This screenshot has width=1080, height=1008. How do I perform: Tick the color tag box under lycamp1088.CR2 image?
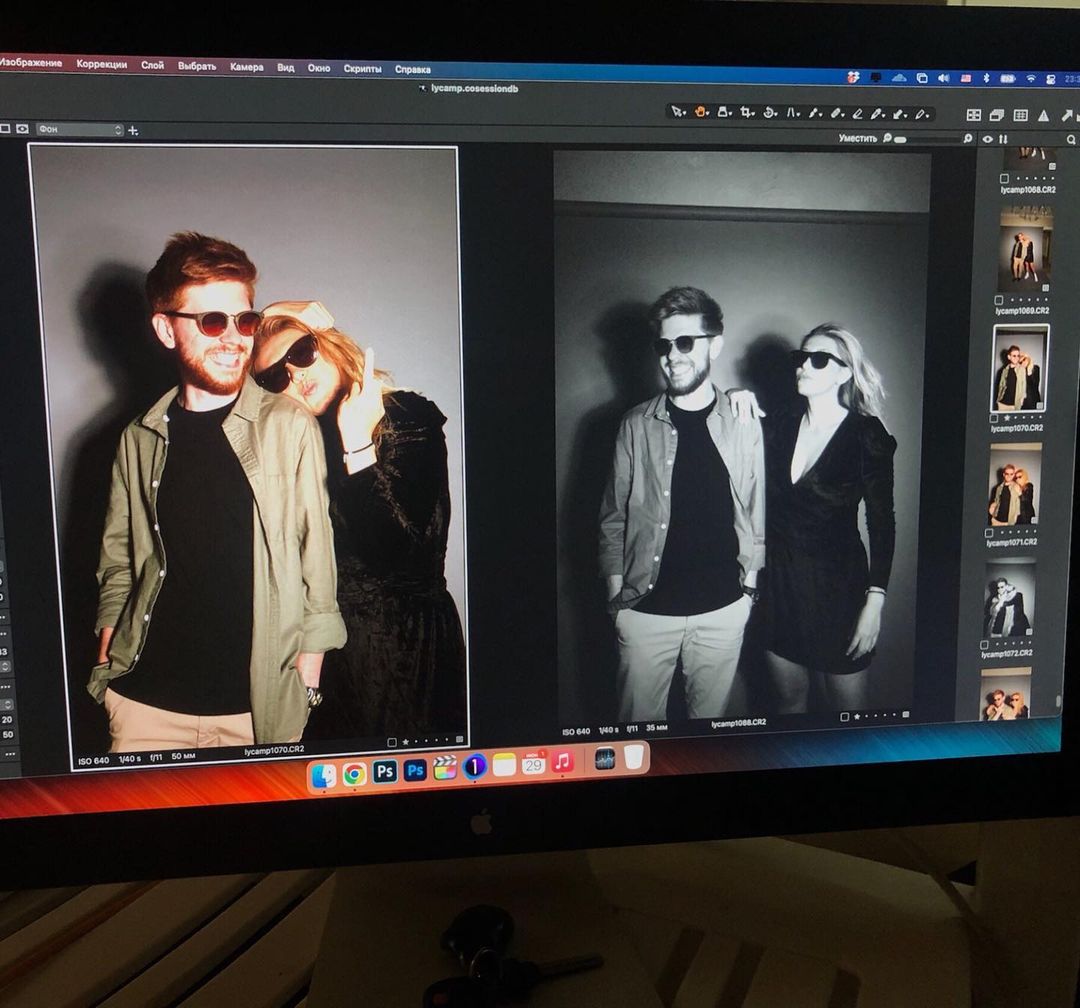pos(844,716)
